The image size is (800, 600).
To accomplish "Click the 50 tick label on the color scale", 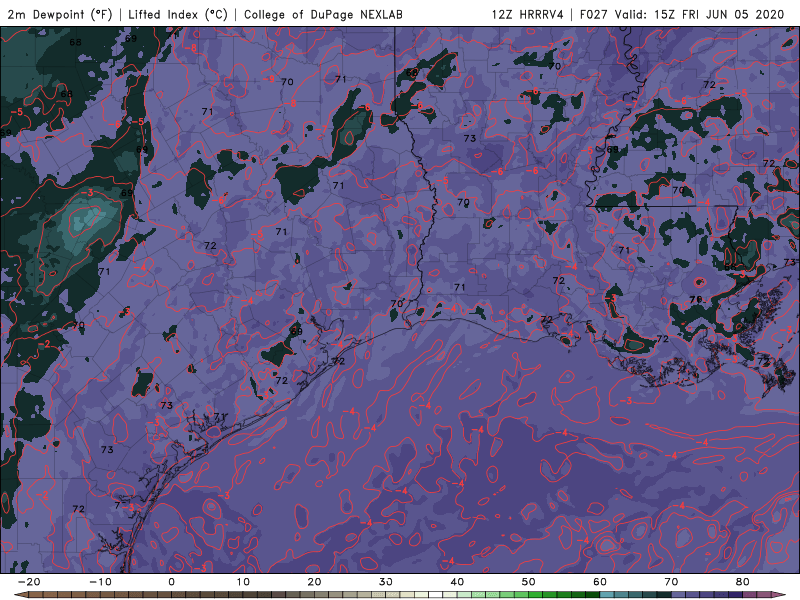I will coord(529,582).
